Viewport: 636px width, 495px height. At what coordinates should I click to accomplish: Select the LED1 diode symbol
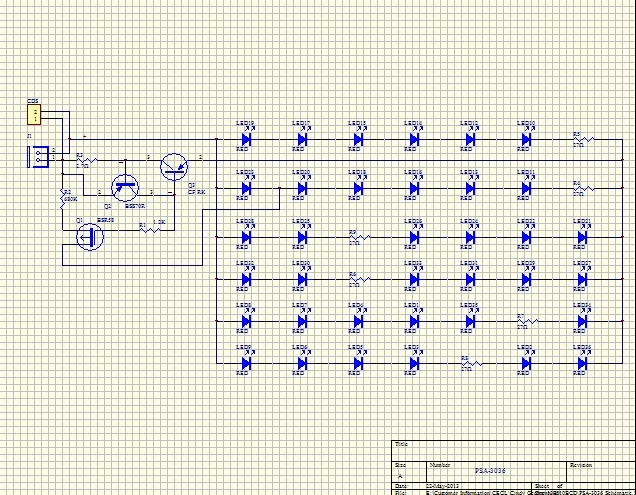(x=414, y=321)
